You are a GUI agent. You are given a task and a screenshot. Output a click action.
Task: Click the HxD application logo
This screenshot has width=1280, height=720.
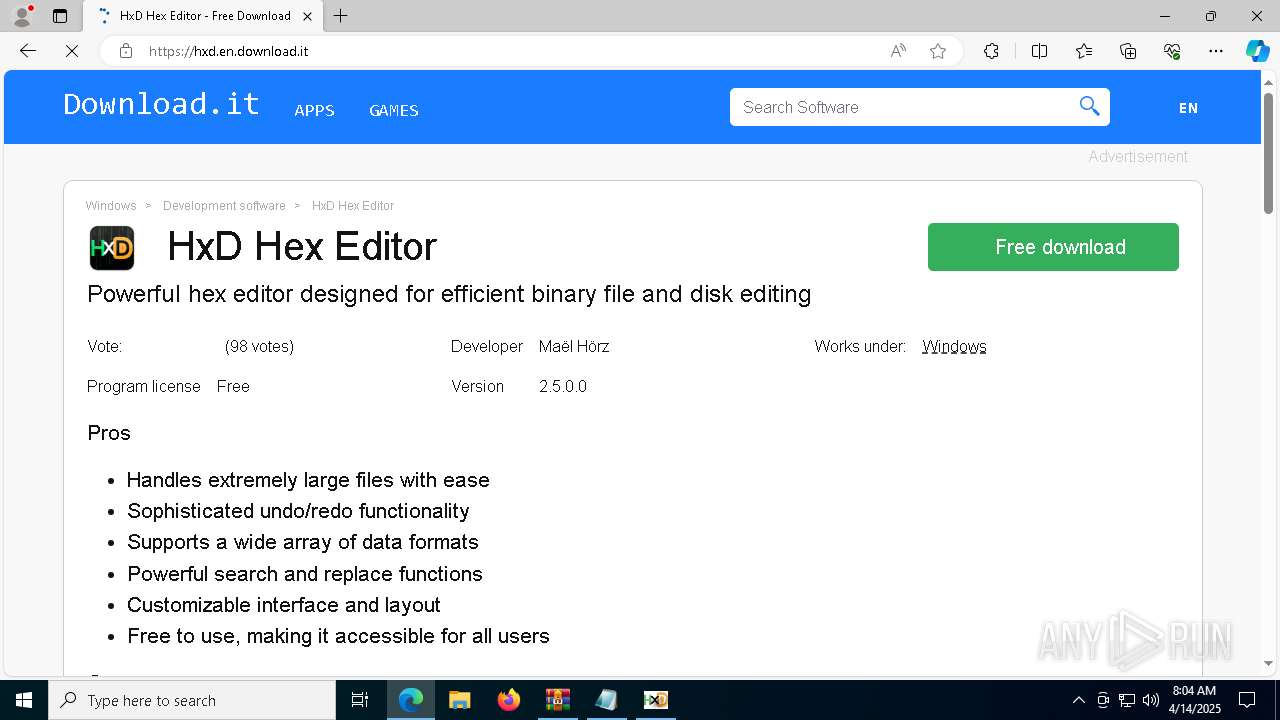point(112,247)
